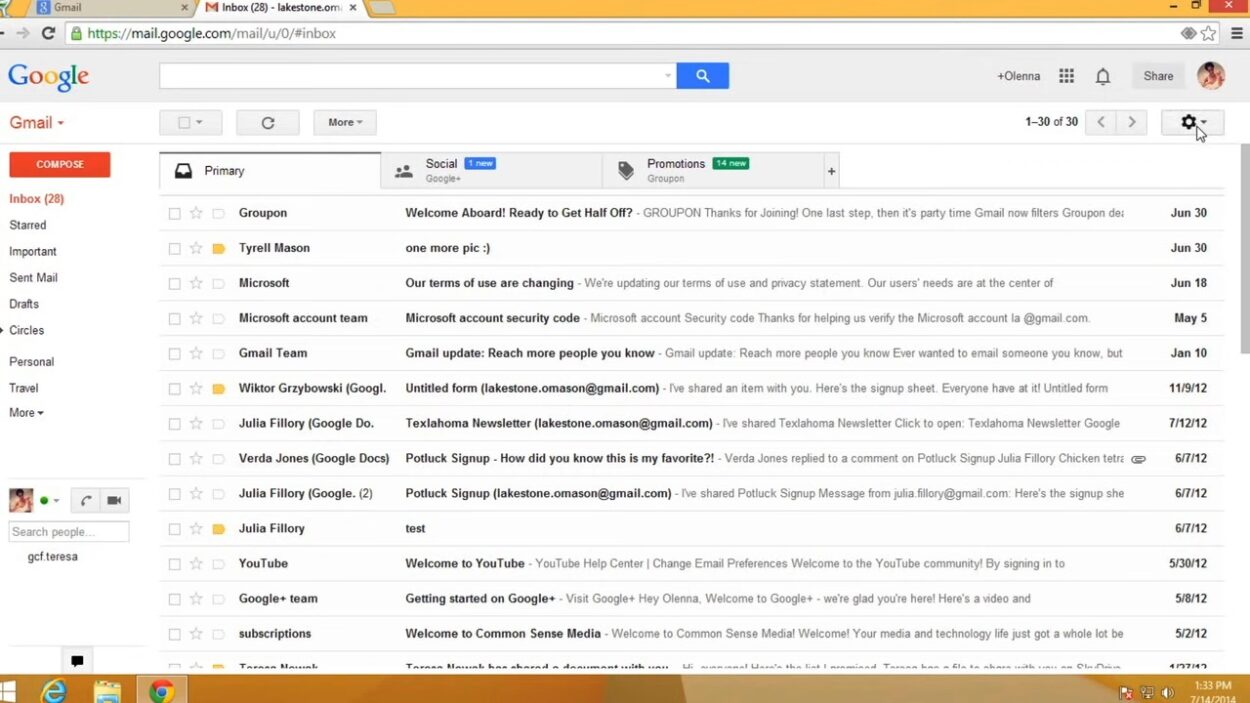Switch to the Social tab
1250x703 pixels.
click(492, 171)
